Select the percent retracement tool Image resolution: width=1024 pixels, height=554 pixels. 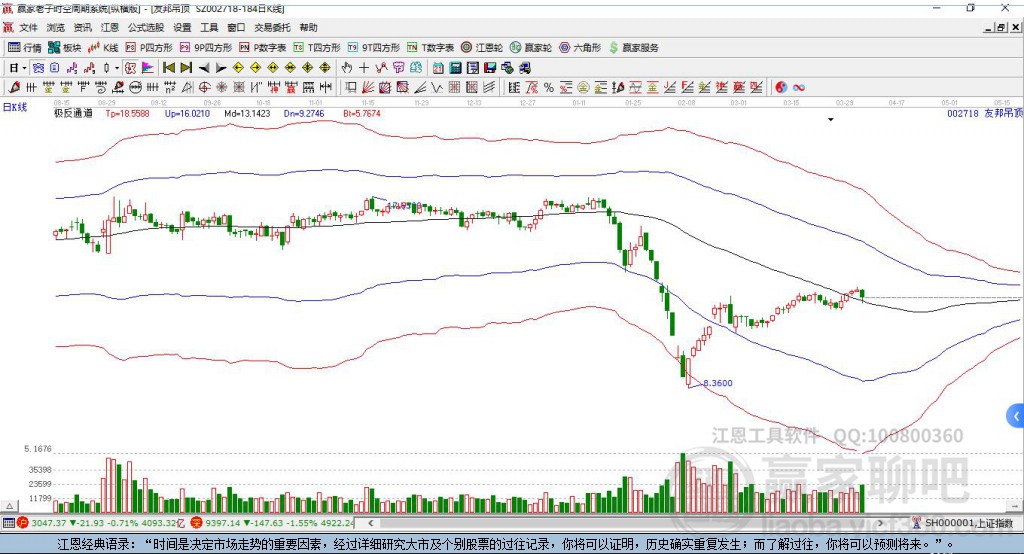coord(549,87)
